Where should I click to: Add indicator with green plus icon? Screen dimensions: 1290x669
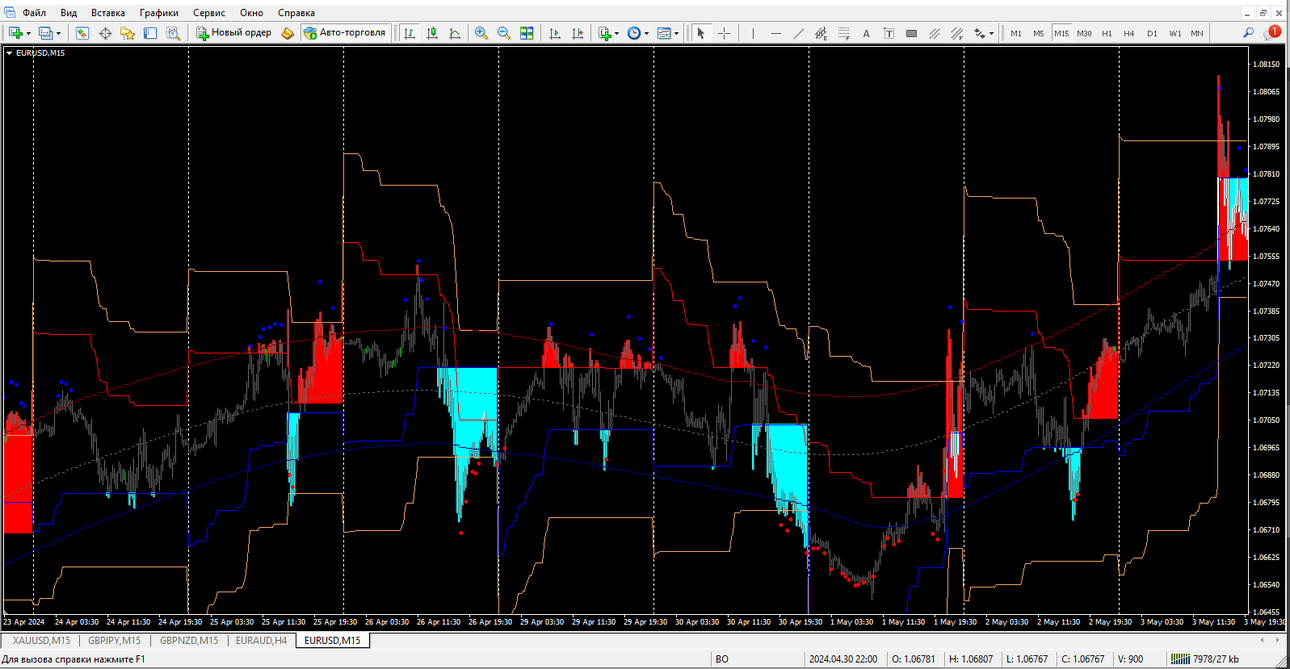click(605, 33)
